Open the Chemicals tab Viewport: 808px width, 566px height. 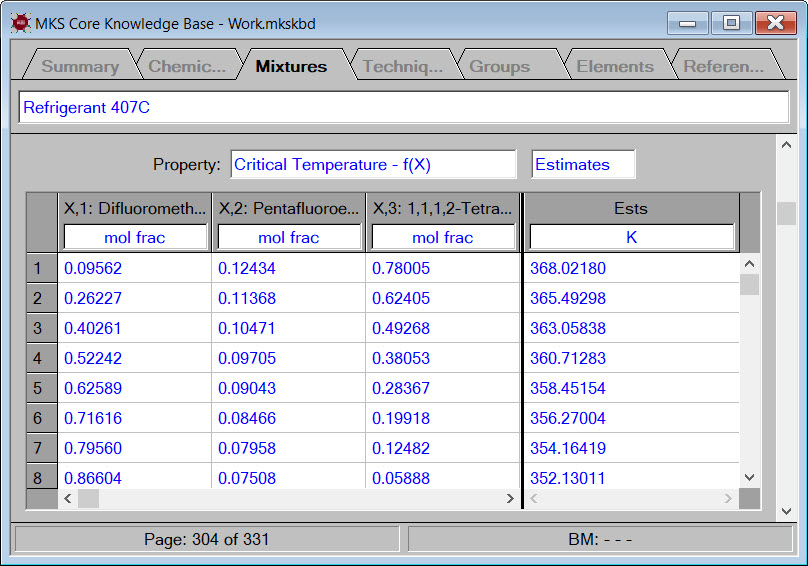tap(186, 67)
